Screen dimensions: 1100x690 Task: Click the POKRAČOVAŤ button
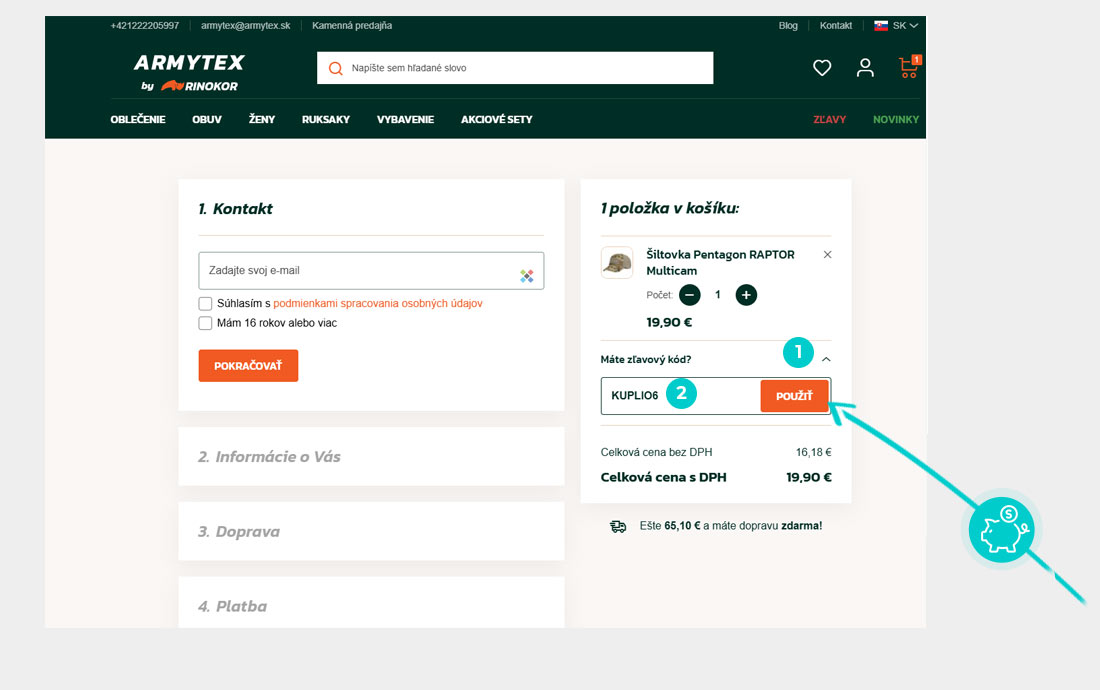248,366
